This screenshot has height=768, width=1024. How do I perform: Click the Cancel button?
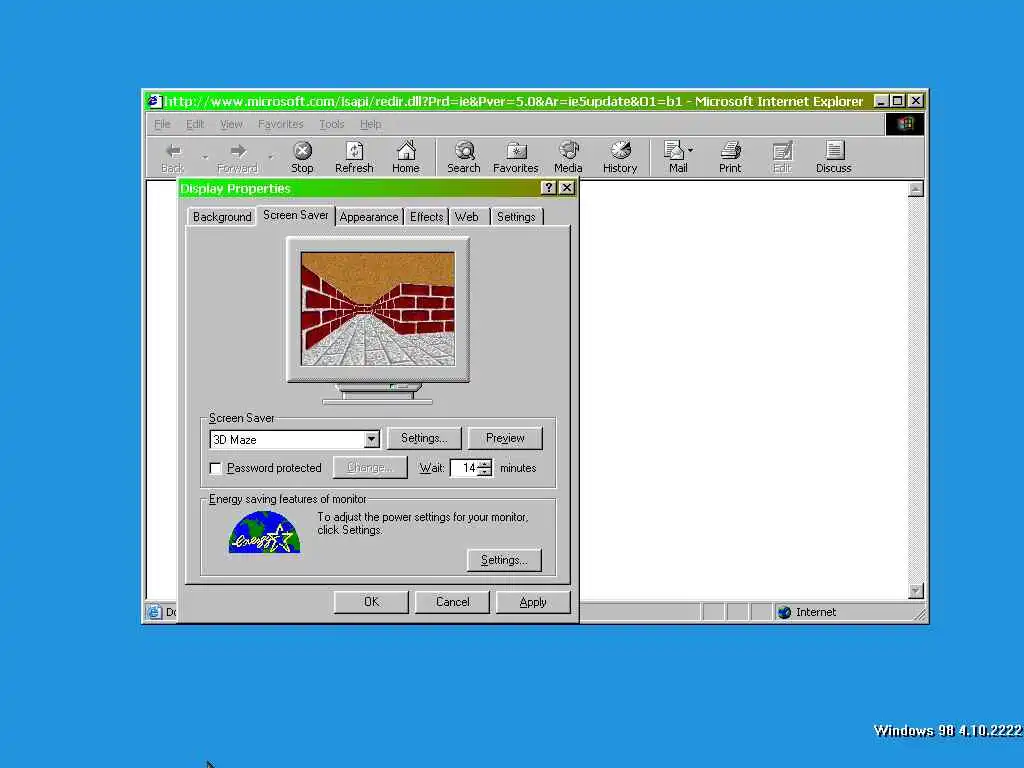click(453, 602)
